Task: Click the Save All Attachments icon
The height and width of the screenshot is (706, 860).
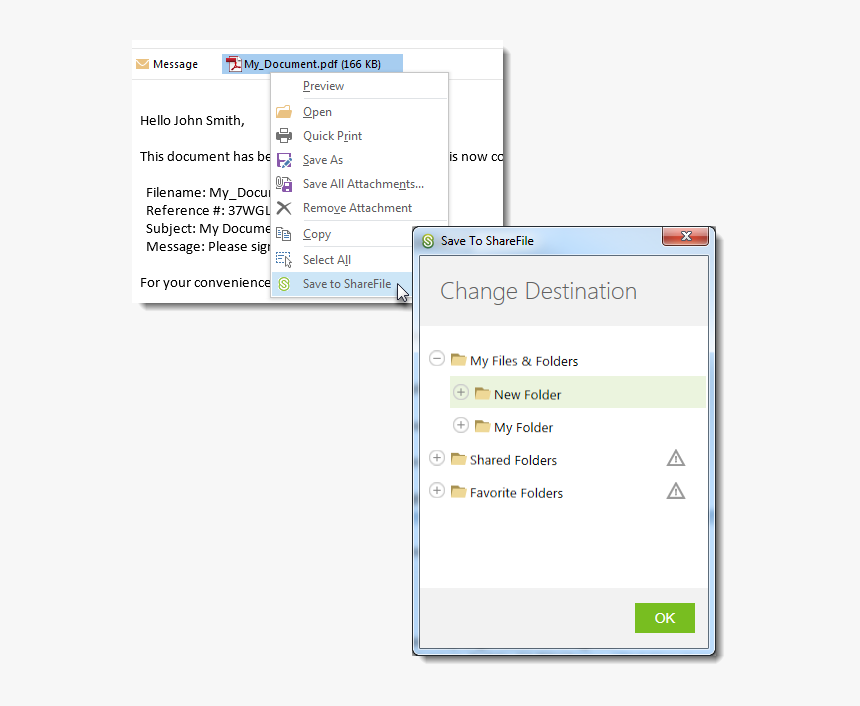Action: pos(284,184)
